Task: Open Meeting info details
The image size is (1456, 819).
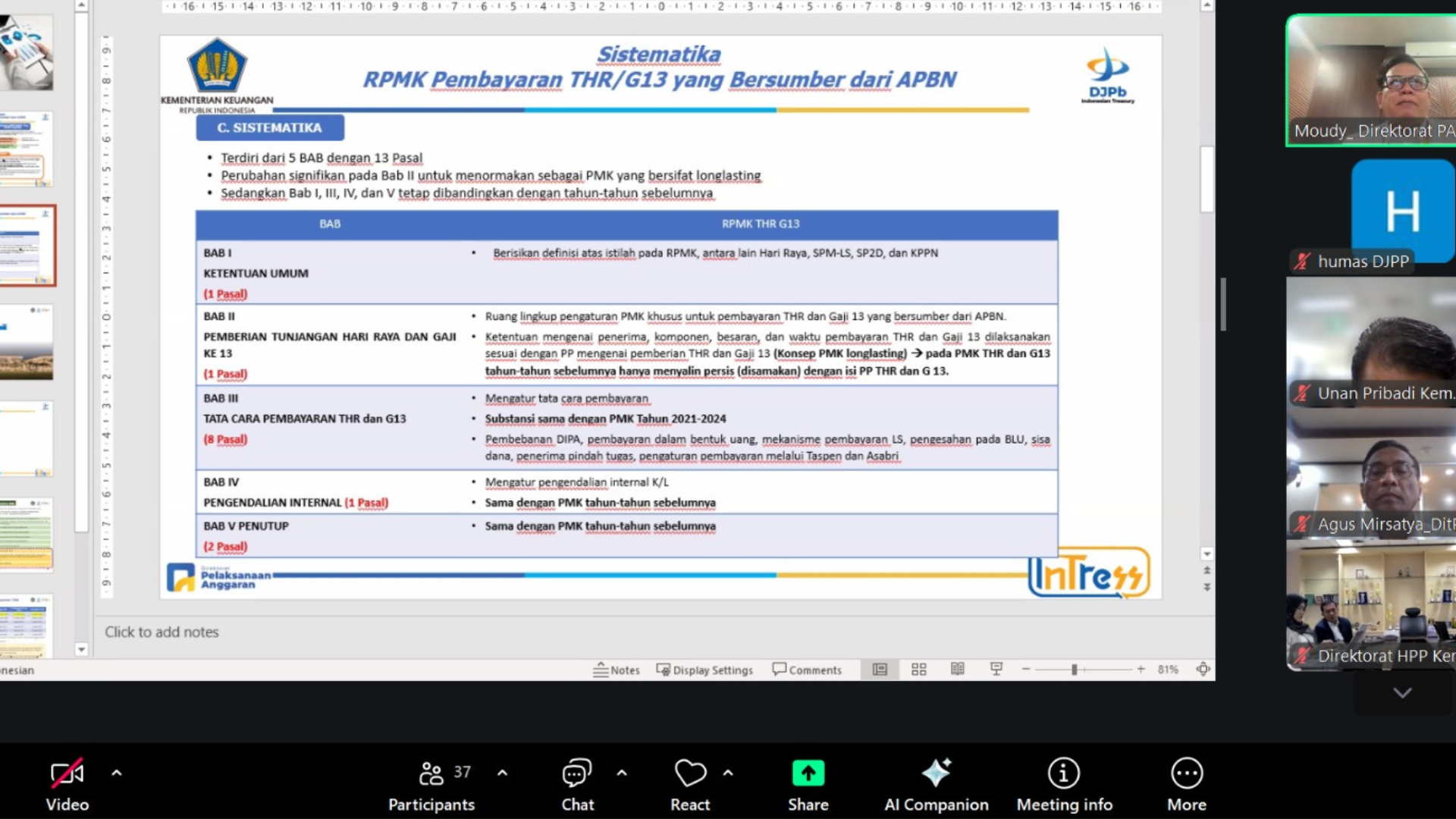Action: 1063,773
